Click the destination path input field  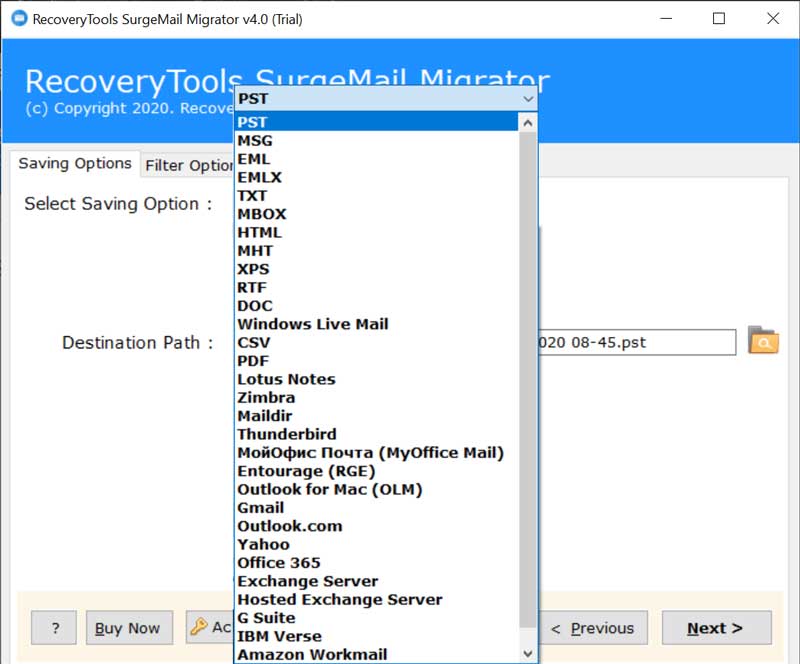pyautogui.click(x=637, y=342)
